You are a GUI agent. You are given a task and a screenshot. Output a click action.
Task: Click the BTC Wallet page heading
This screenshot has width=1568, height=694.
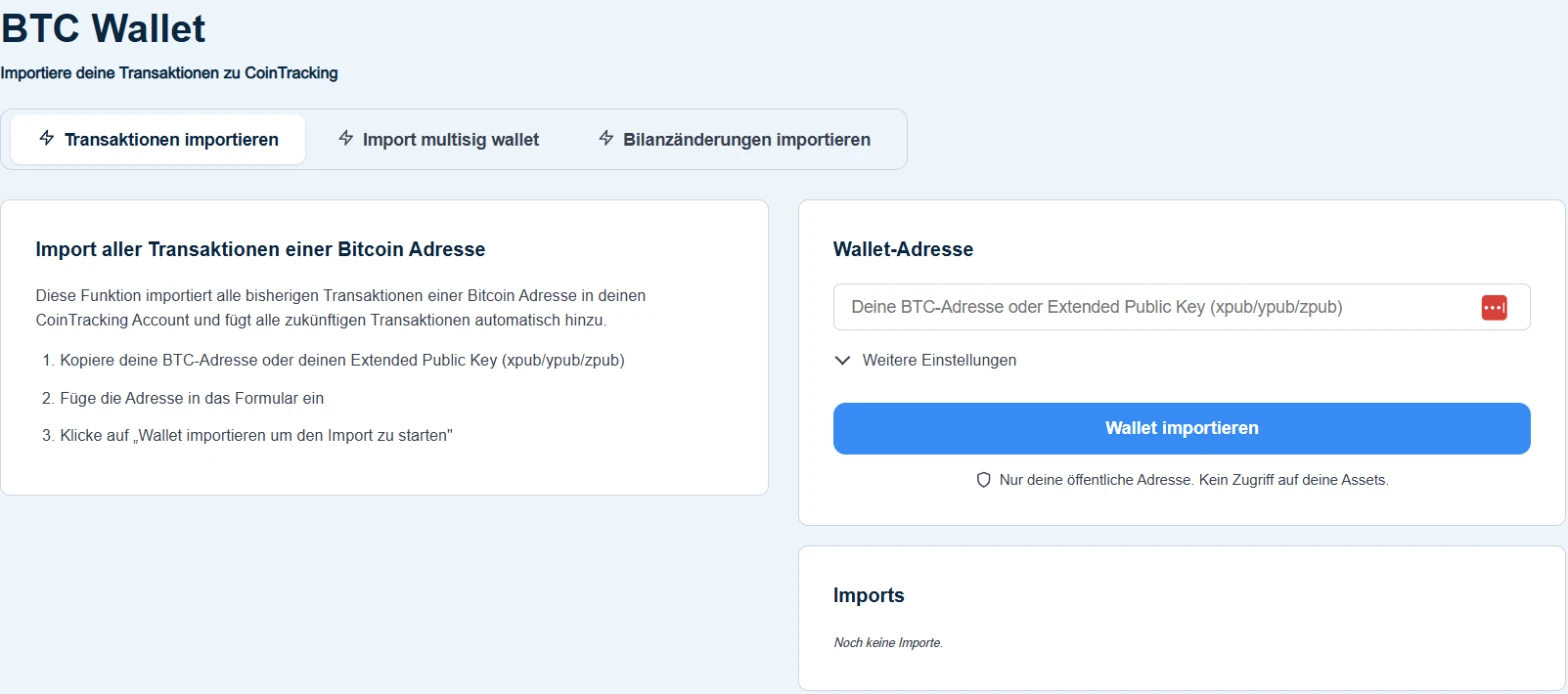(103, 28)
